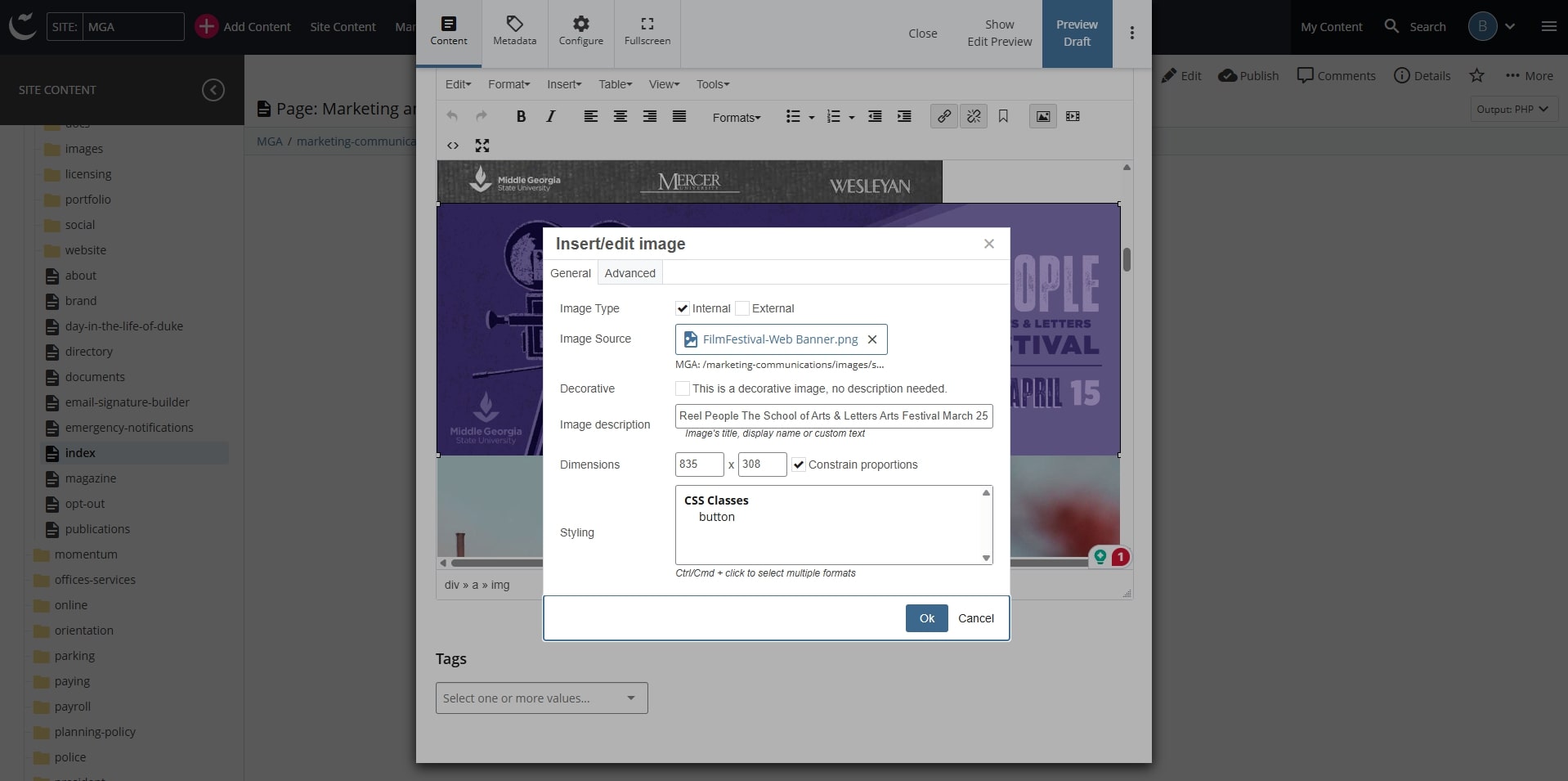Switch to the Advanced tab

coord(629,273)
